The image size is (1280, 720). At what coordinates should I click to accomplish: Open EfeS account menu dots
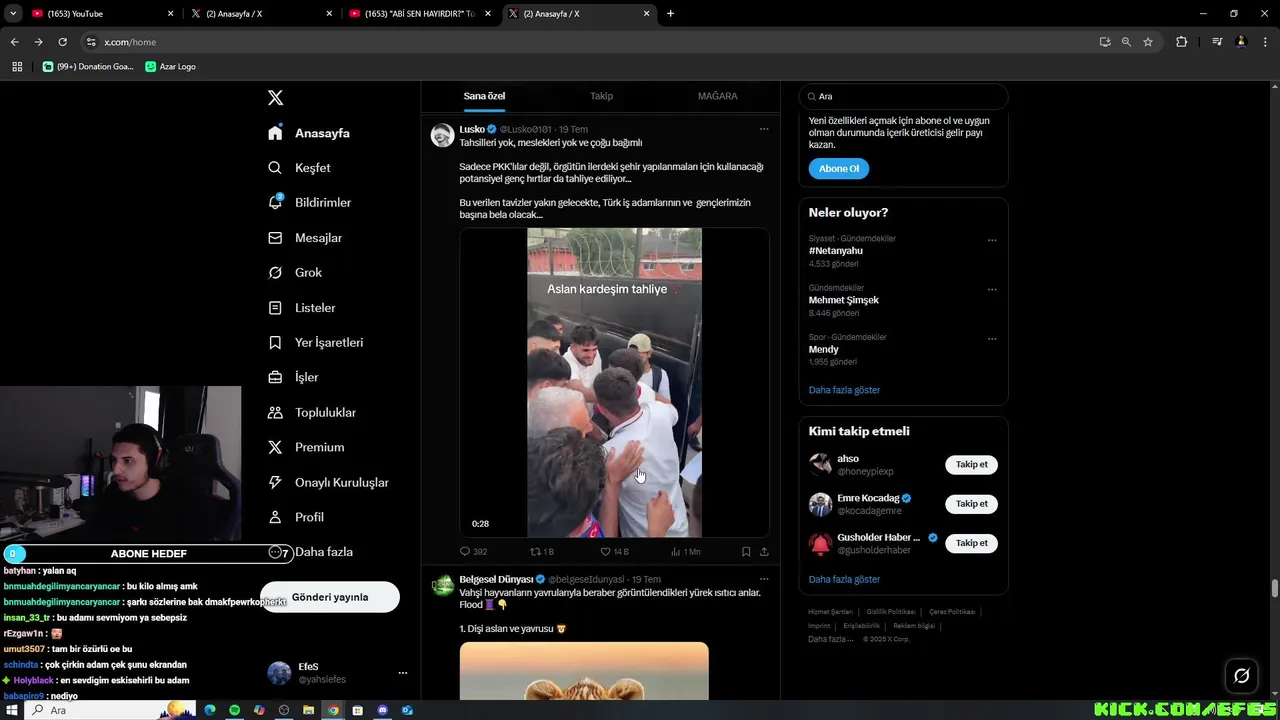point(403,673)
